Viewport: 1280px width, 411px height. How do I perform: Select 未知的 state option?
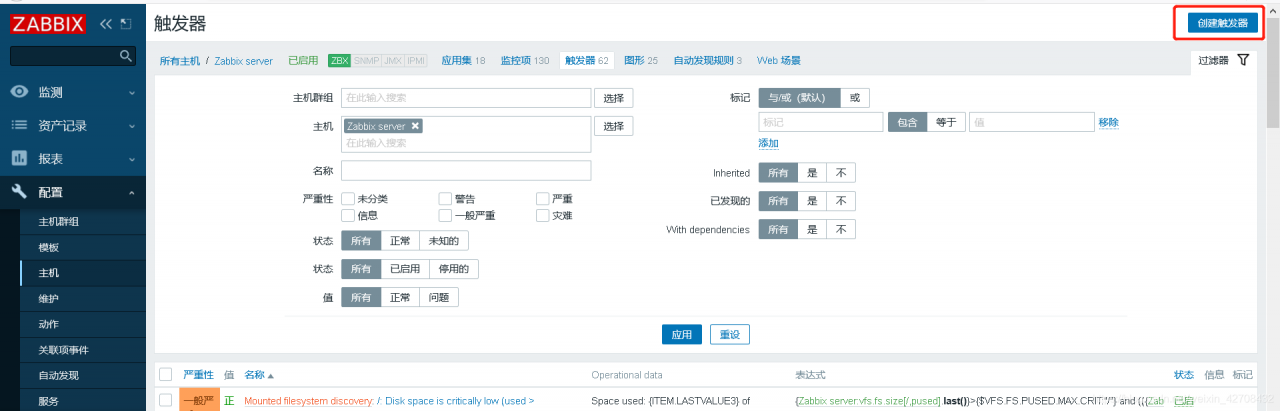coord(444,241)
